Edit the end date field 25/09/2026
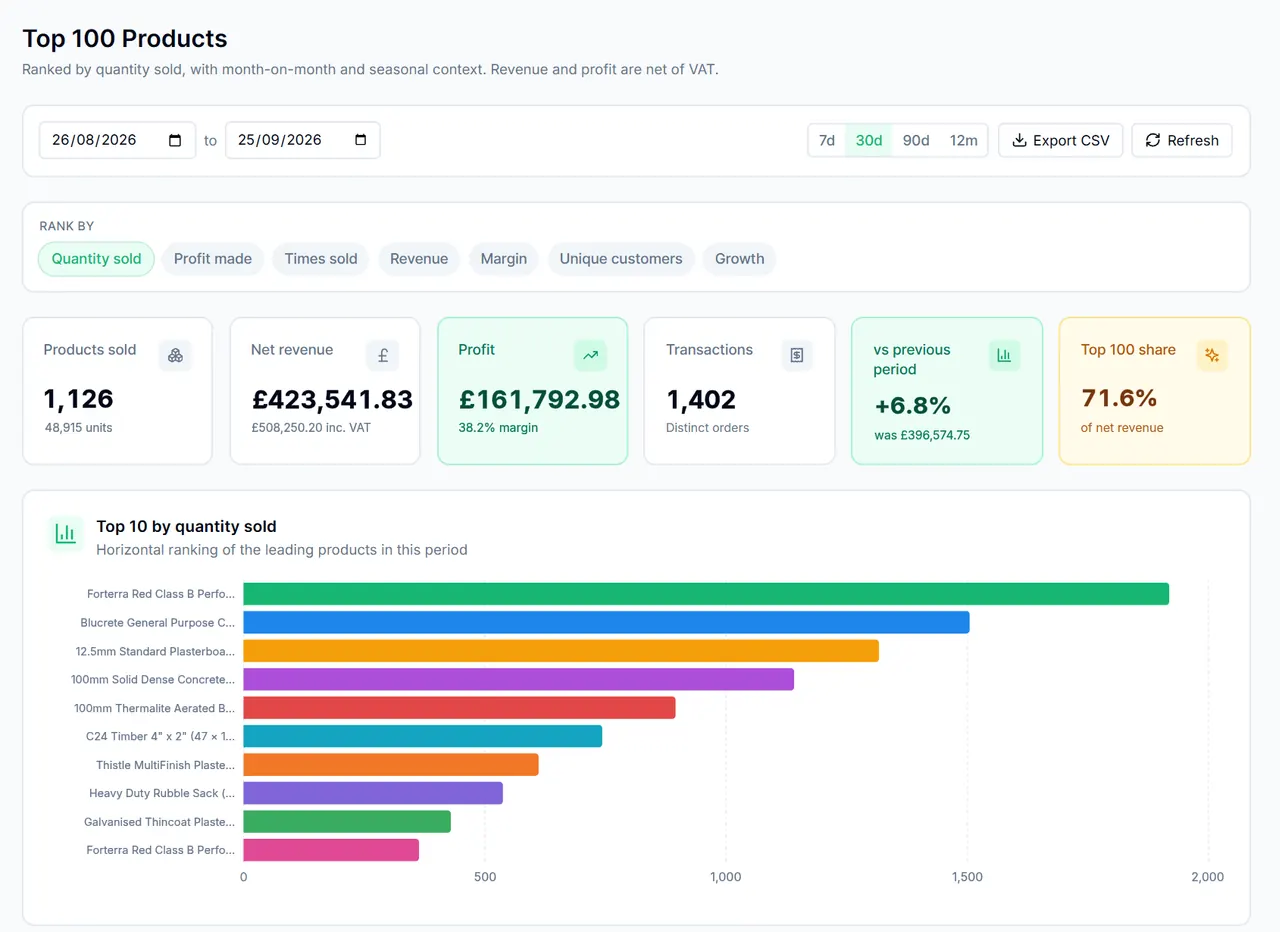The width and height of the screenshot is (1280, 932). click(x=303, y=140)
